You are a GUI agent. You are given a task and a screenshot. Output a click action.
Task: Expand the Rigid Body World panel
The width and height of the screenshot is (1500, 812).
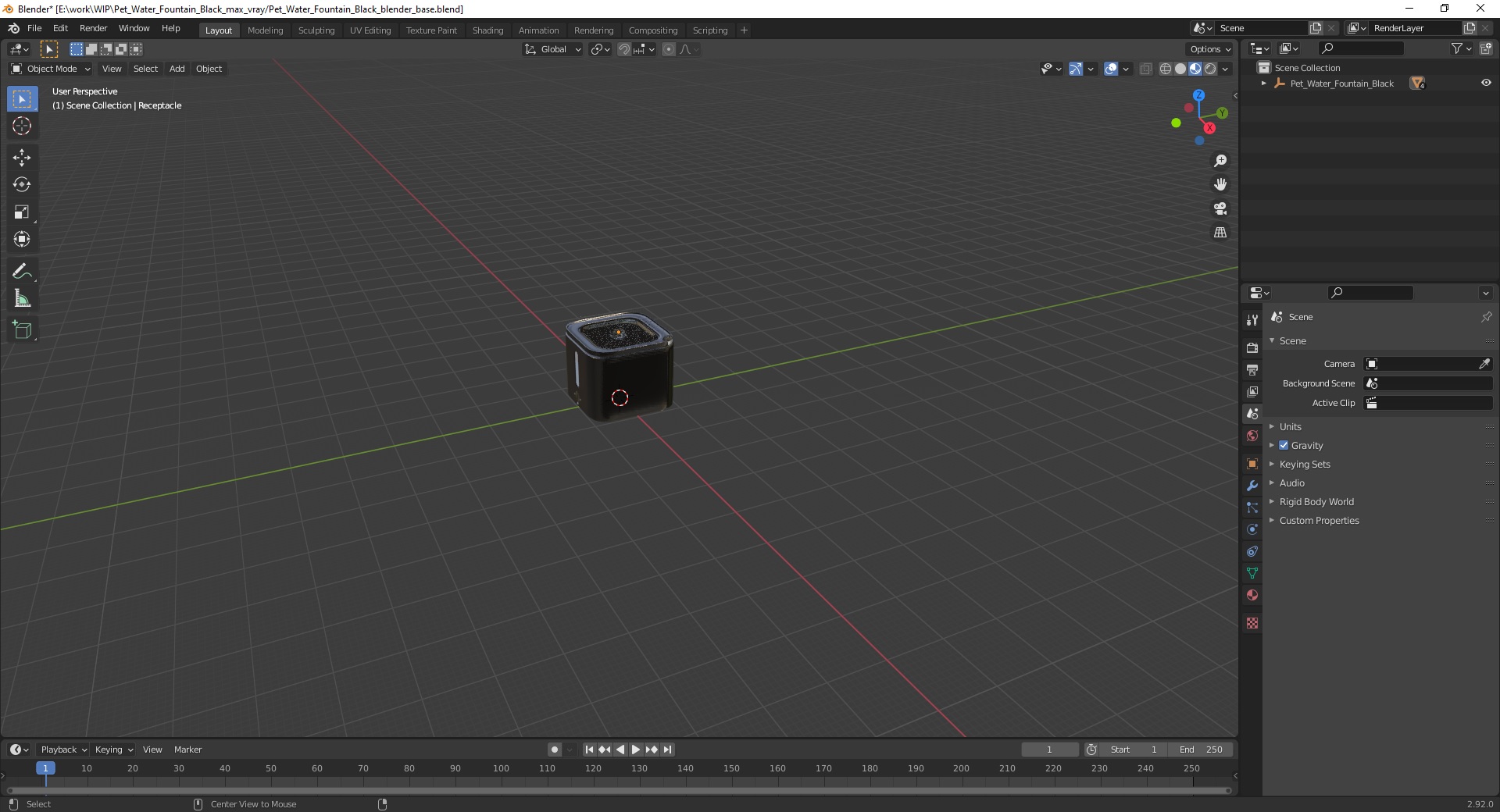point(1316,502)
